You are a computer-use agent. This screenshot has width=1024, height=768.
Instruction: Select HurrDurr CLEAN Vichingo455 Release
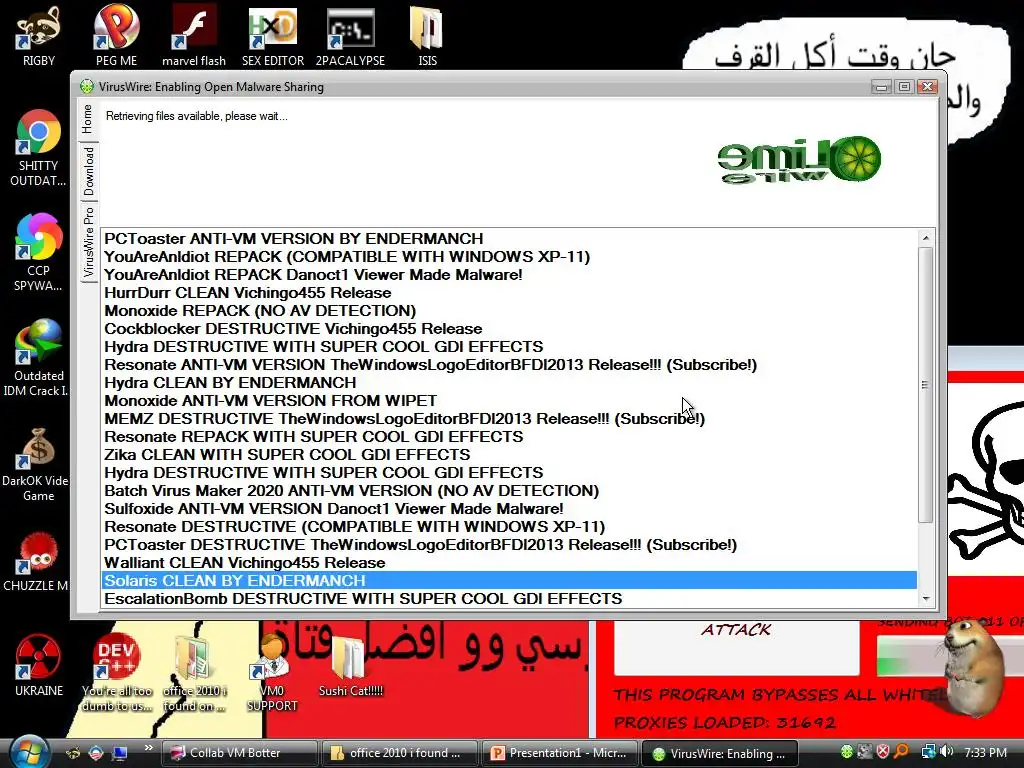click(x=509, y=293)
